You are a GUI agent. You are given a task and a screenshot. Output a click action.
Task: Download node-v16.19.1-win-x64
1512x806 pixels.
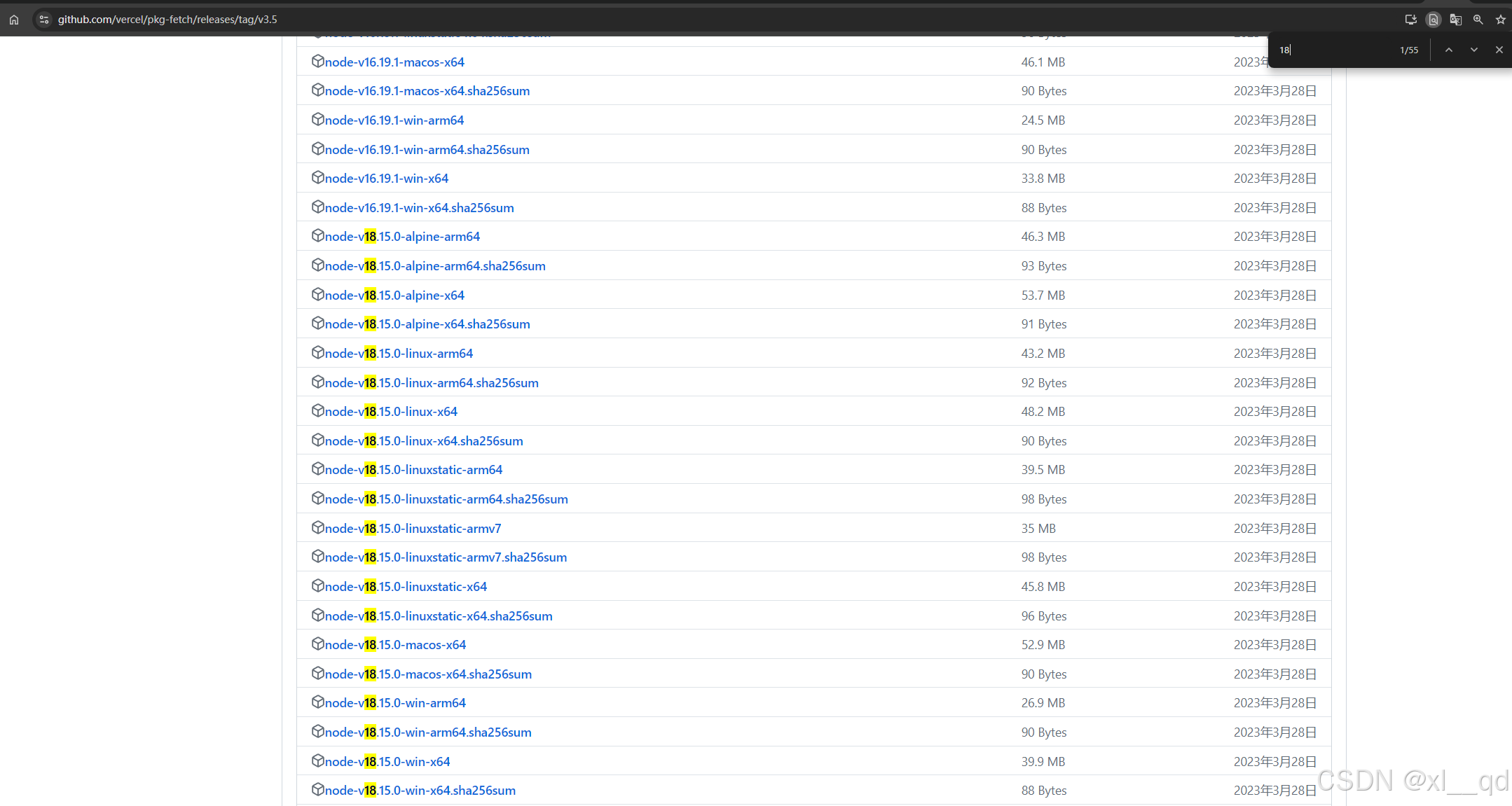pyautogui.click(x=386, y=178)
